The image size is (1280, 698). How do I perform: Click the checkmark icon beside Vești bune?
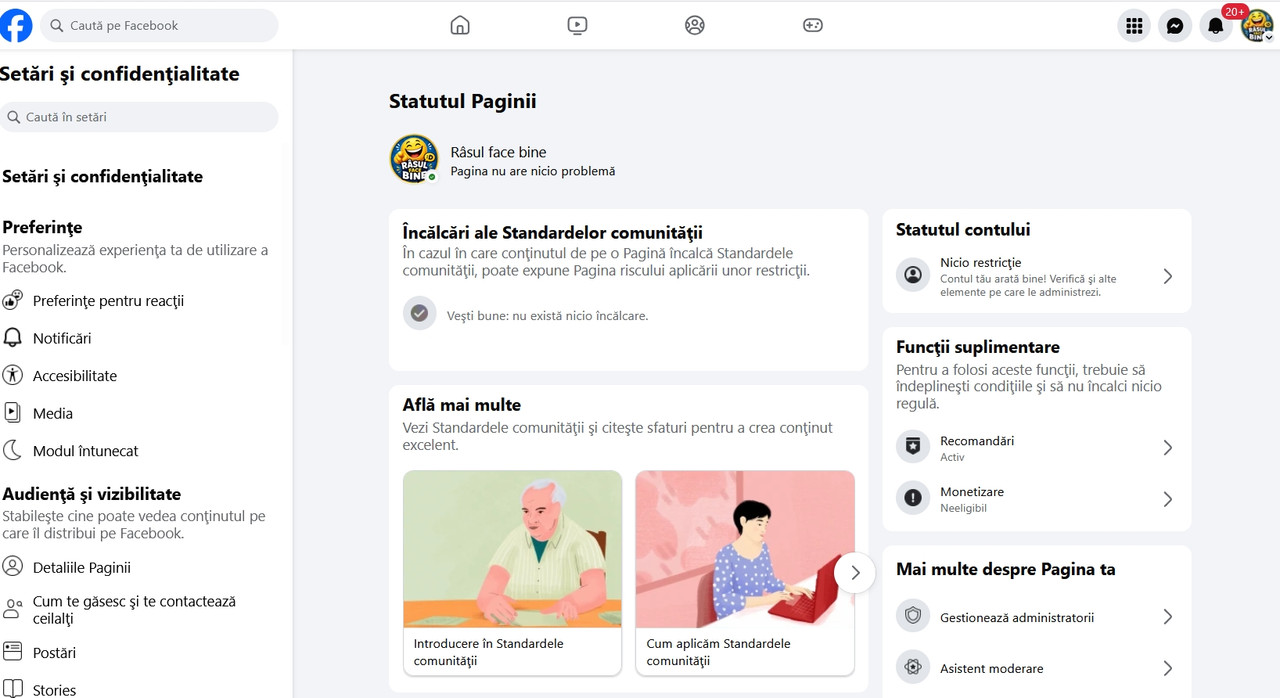(420, 314)
